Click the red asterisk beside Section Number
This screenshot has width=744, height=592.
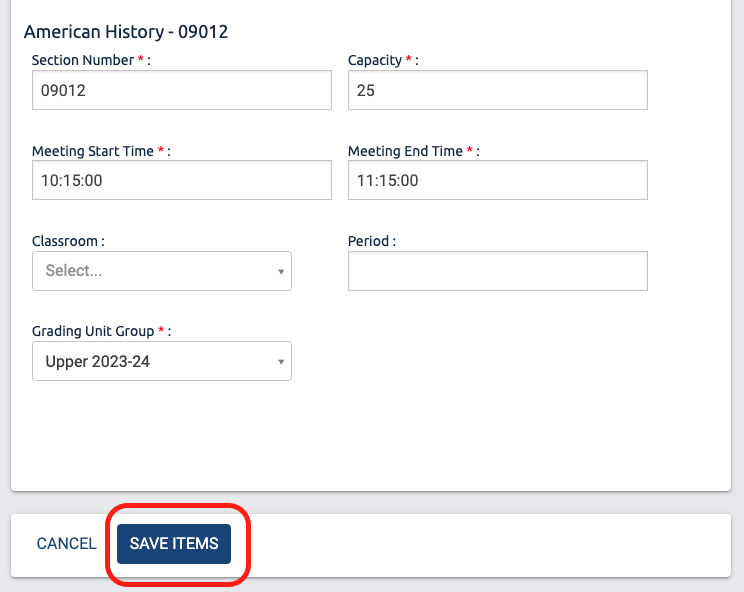[141, 60]
